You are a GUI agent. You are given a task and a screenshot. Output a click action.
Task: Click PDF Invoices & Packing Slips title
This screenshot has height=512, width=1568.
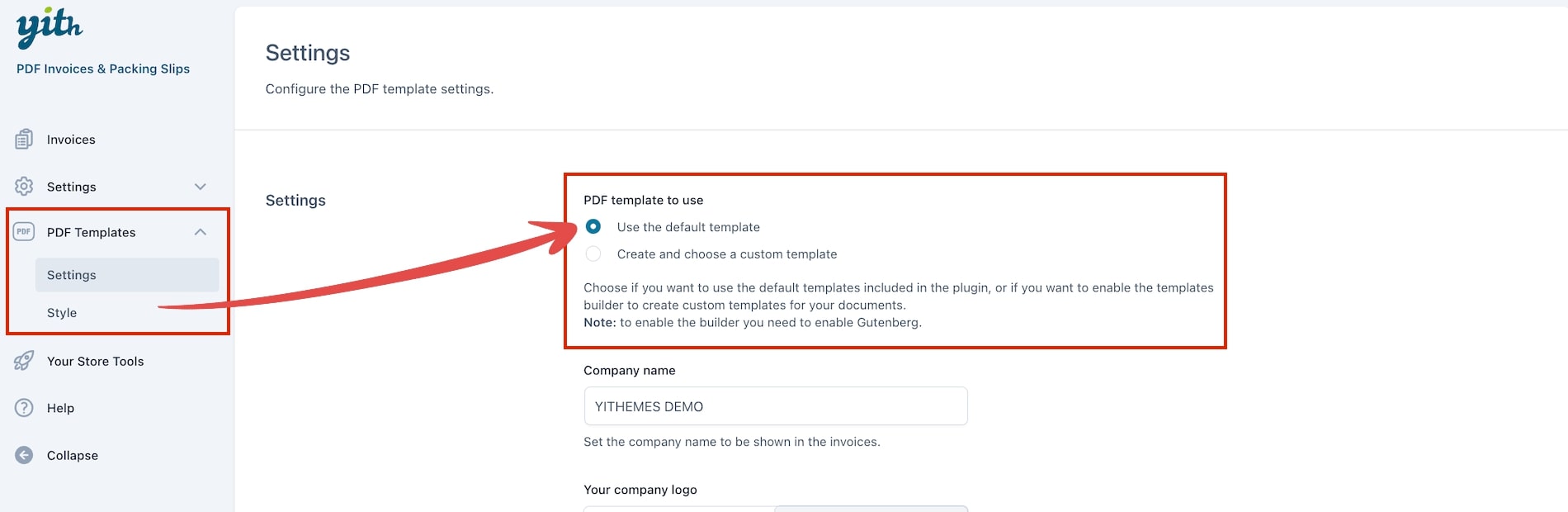(x=103, y=69)
